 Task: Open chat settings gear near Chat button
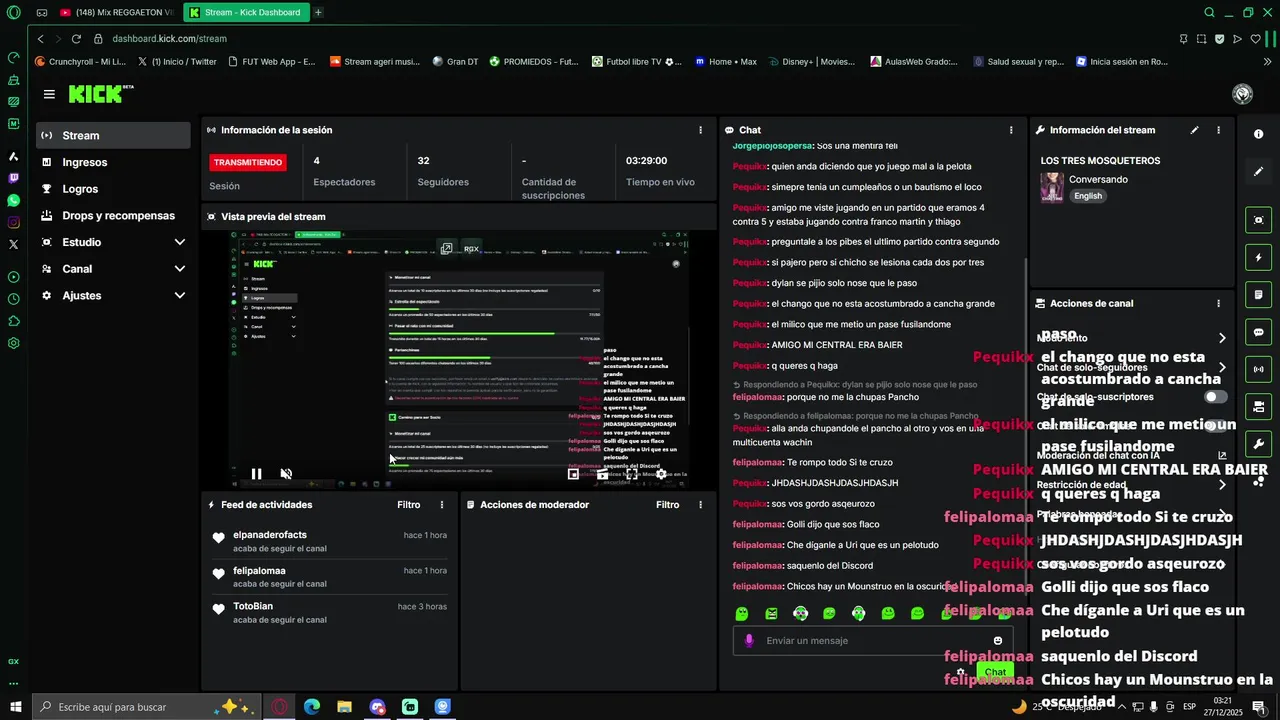pos(961,673)
